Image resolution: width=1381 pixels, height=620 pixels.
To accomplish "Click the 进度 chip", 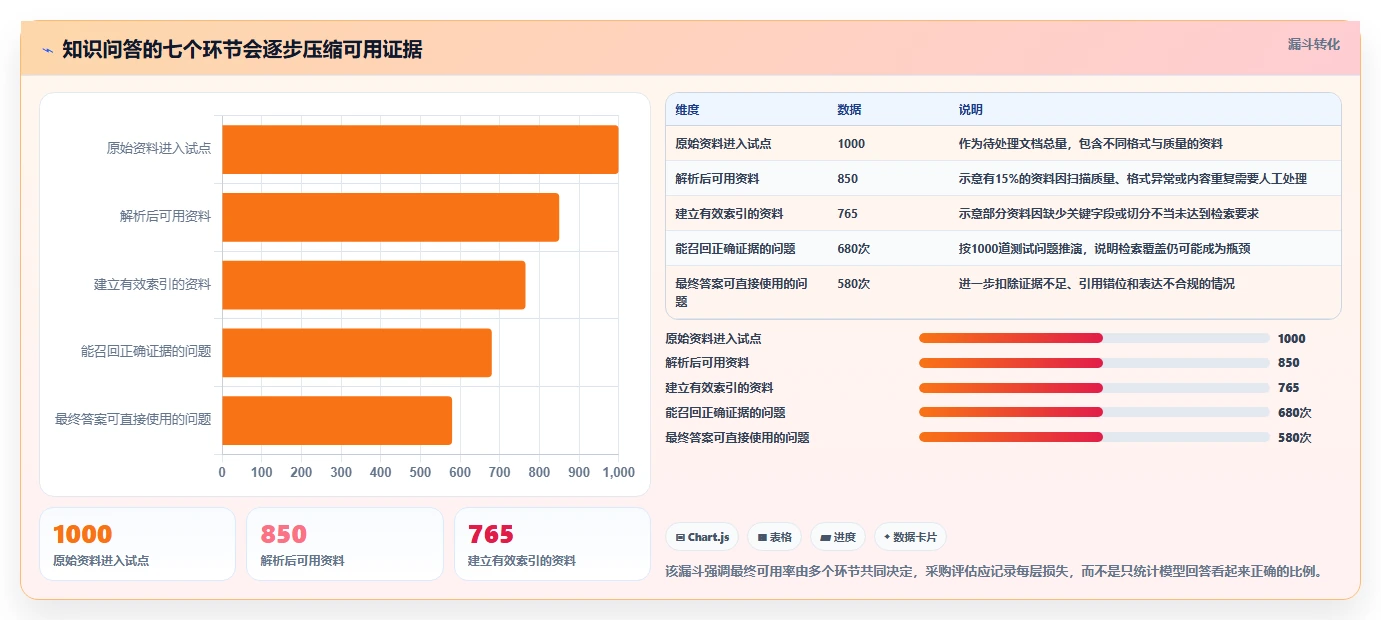I will coord(838,537).
